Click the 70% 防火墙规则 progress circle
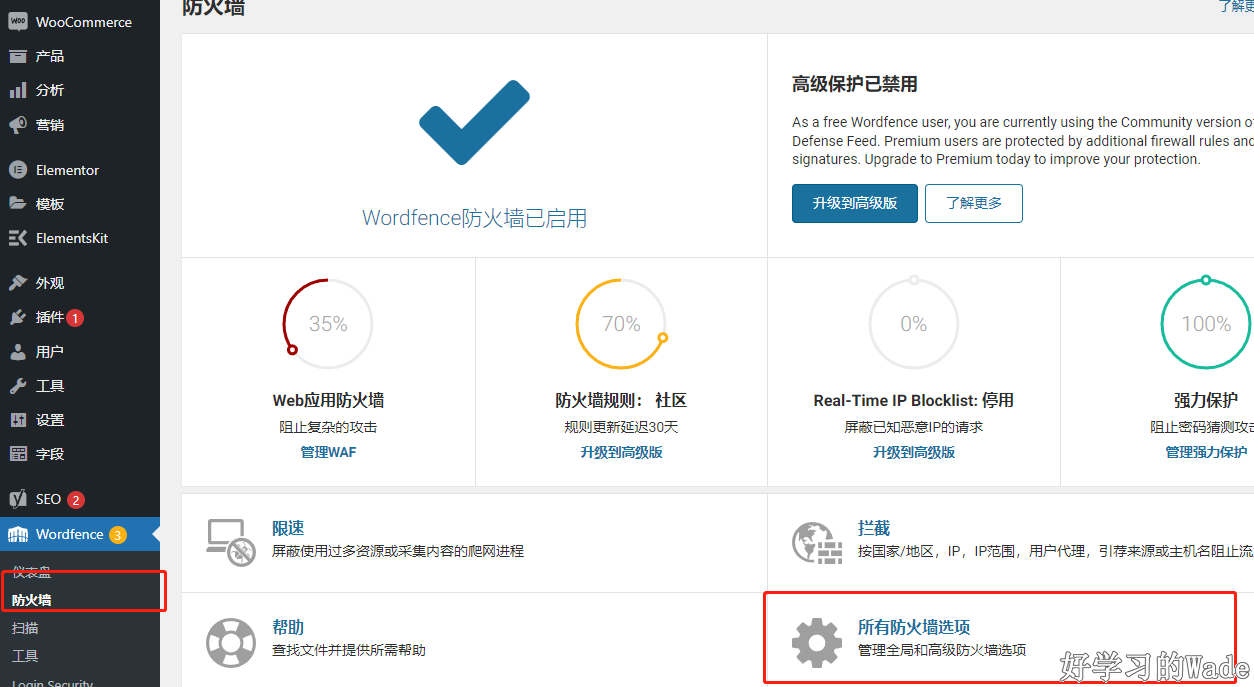Viewport: 1254px width, 687px height. click(621, 324)
